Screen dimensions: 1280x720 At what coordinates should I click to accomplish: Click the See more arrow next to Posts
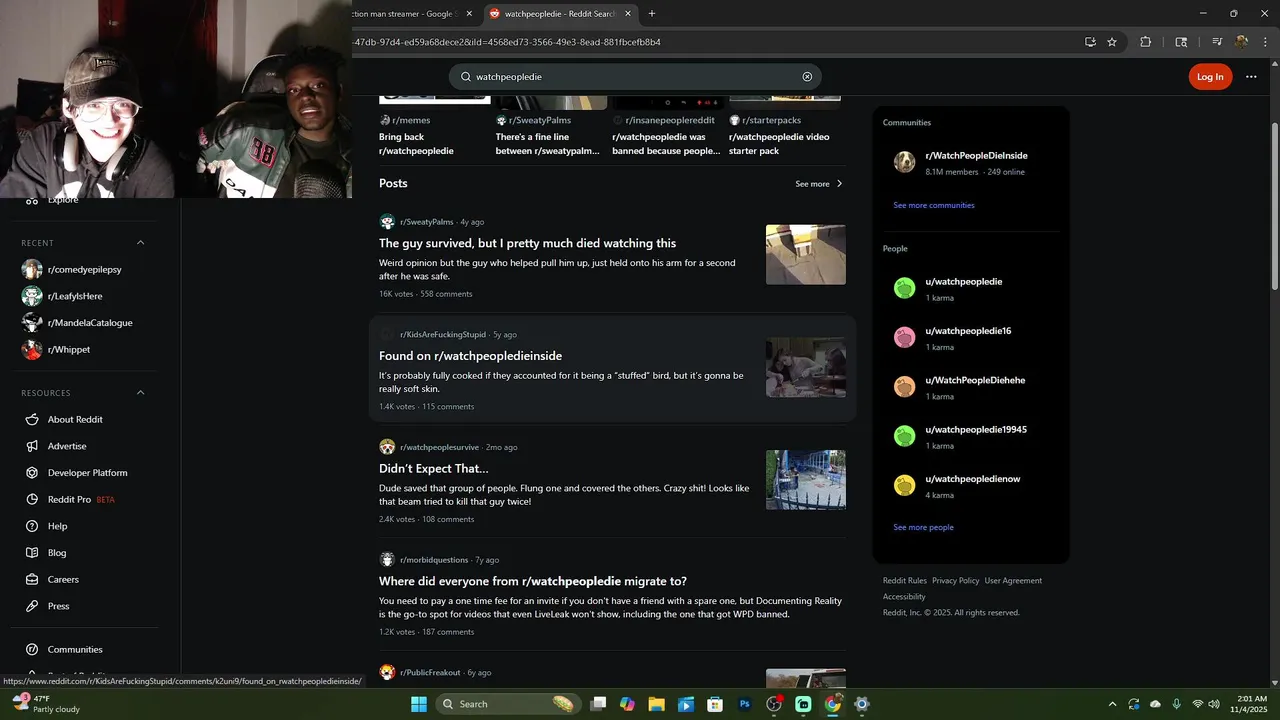[839, 184]
